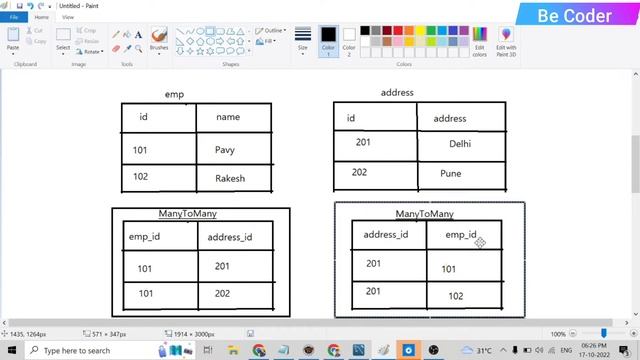Expand the Brushes dropdown arrow
Image resolution: width=640 pixels, height=360 pixels.
[159, 54]
